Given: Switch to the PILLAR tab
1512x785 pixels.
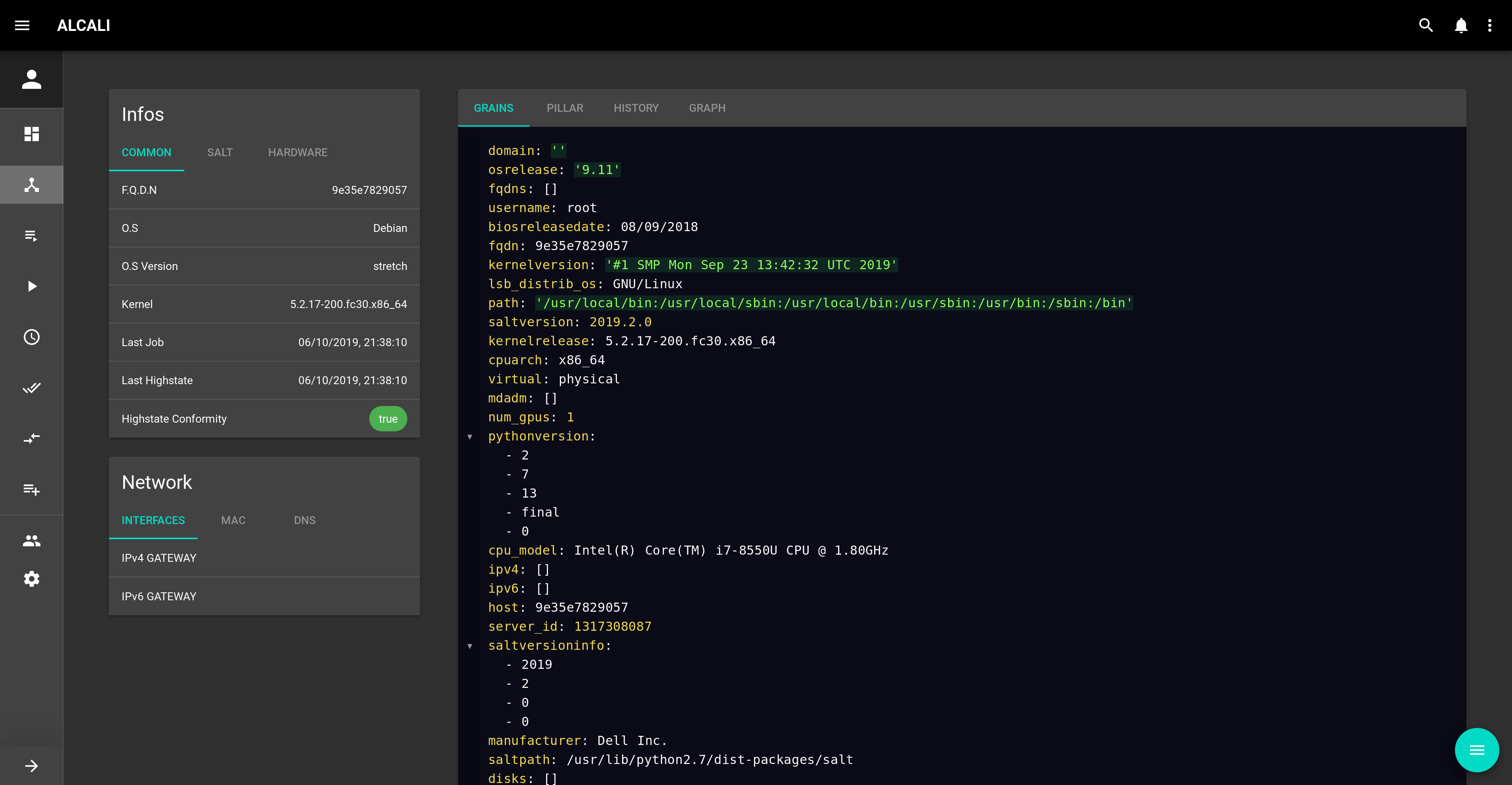Looking at the screenshot, I should tap(565, 108).
